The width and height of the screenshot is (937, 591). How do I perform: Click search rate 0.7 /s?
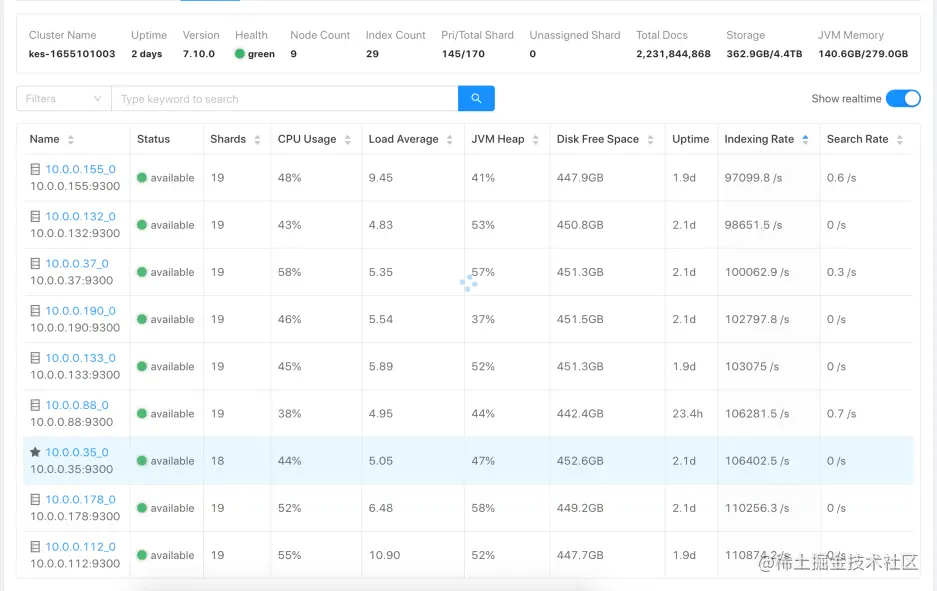(841, 414)
